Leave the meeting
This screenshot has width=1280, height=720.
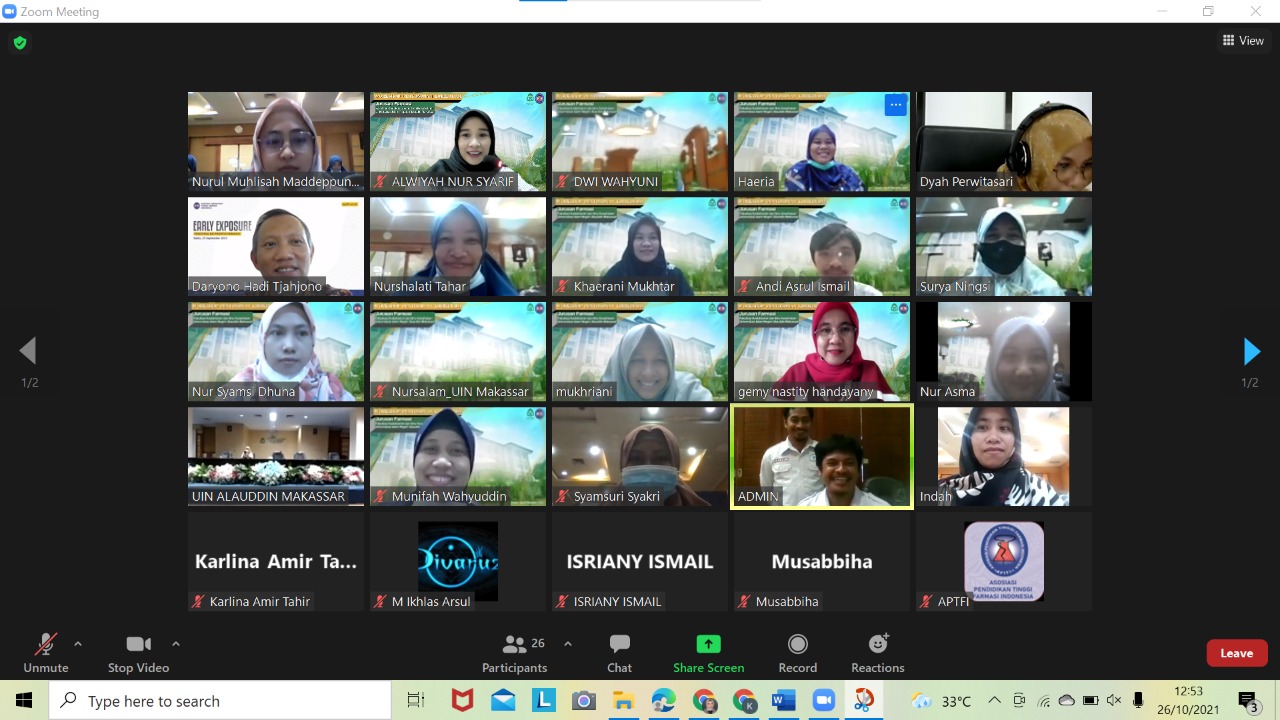(1236, 653)
